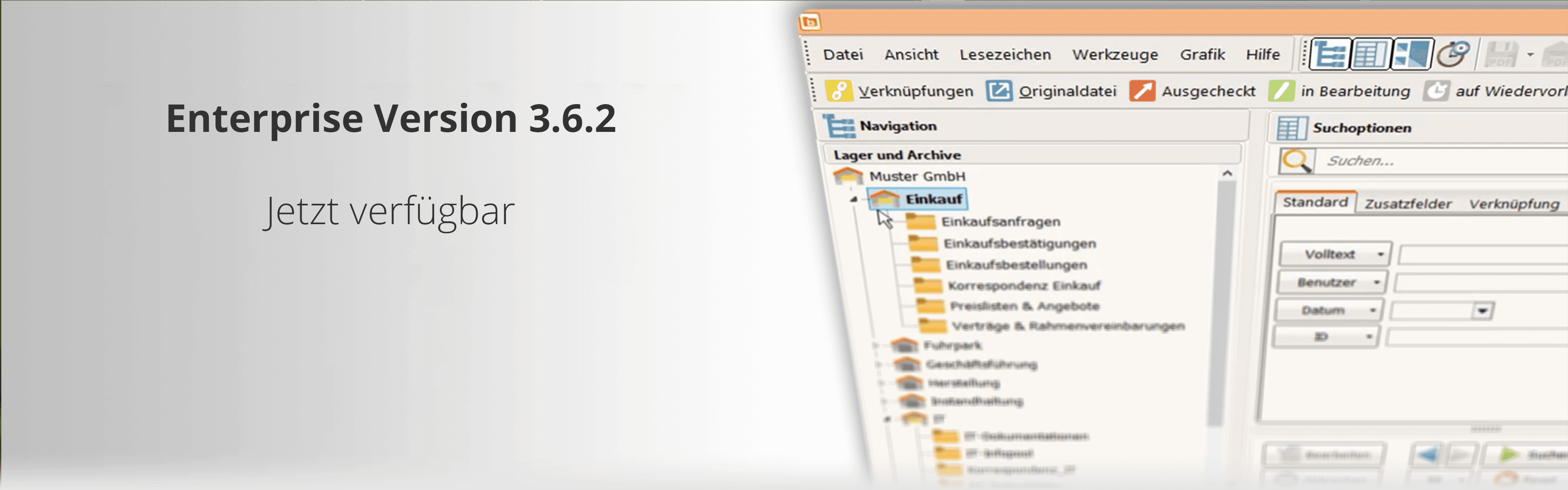
Task: Expand the Geschäftsführung tree node
Action: tap(878, 365)
